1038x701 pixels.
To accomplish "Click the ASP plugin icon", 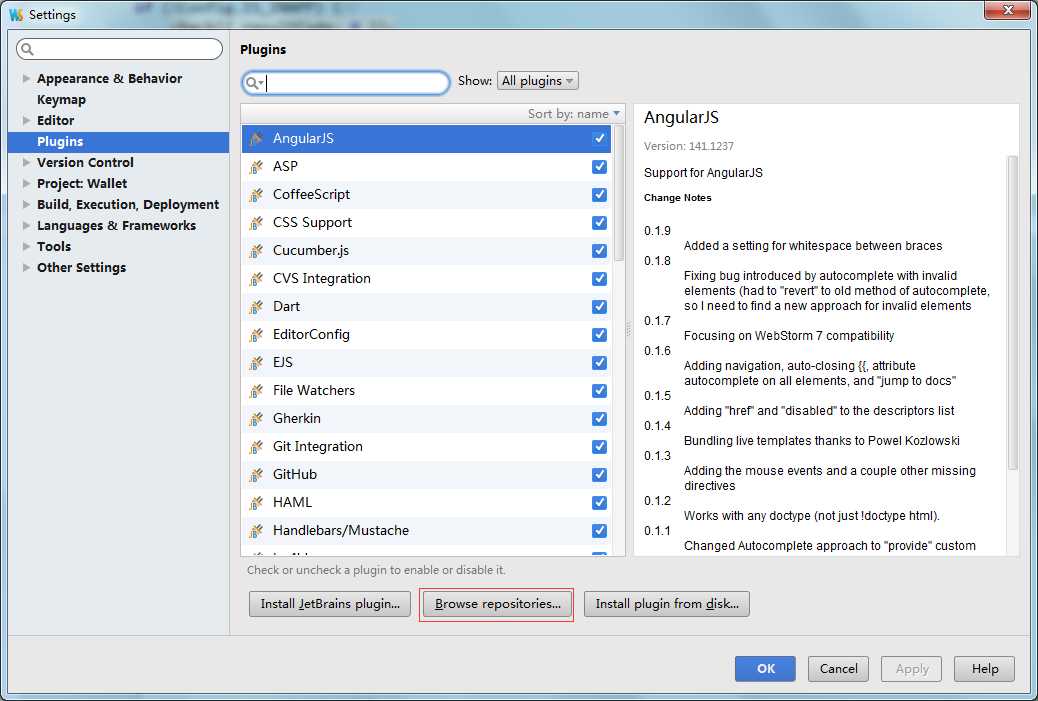I will [256, 167].
